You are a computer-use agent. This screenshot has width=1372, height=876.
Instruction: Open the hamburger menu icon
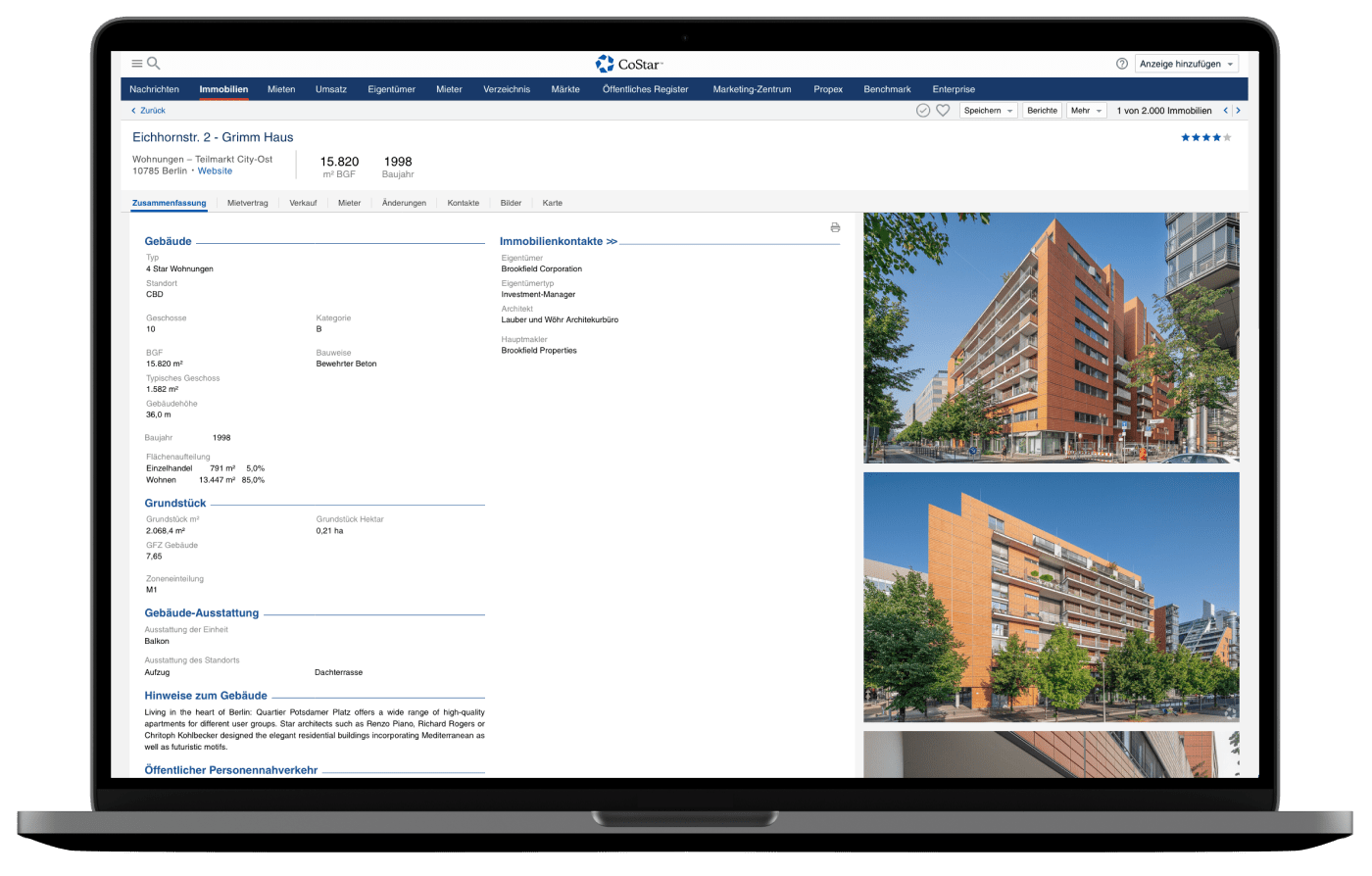(x=136, y=64)
